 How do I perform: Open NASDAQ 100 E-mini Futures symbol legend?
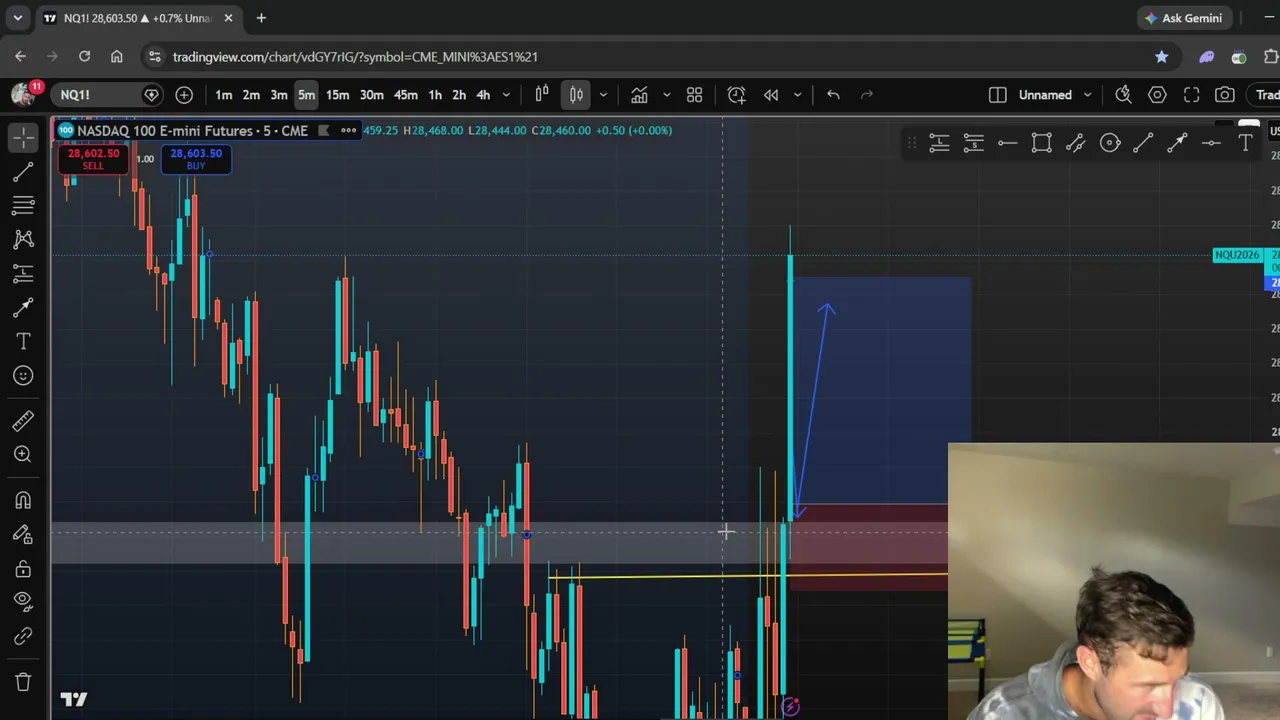tap(192, 130)
